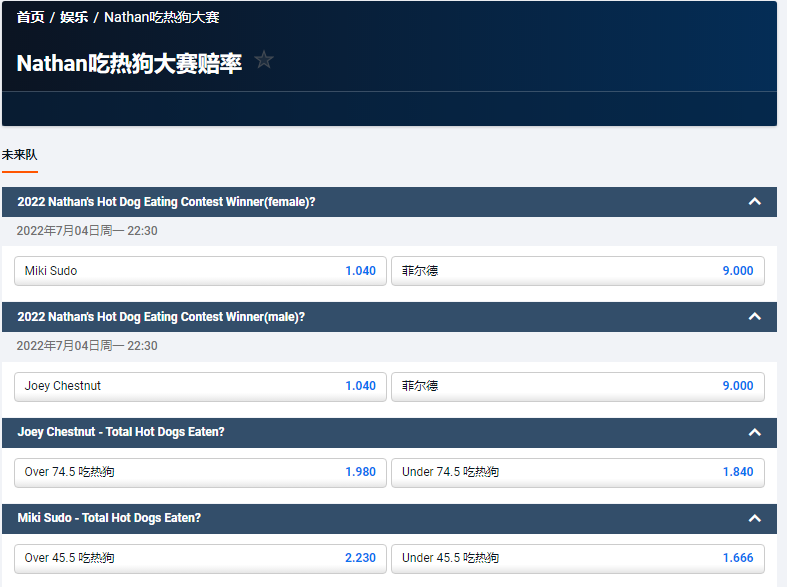Collapse Miki Sudo Total Hot Dogs chevron

pos(755,518)
